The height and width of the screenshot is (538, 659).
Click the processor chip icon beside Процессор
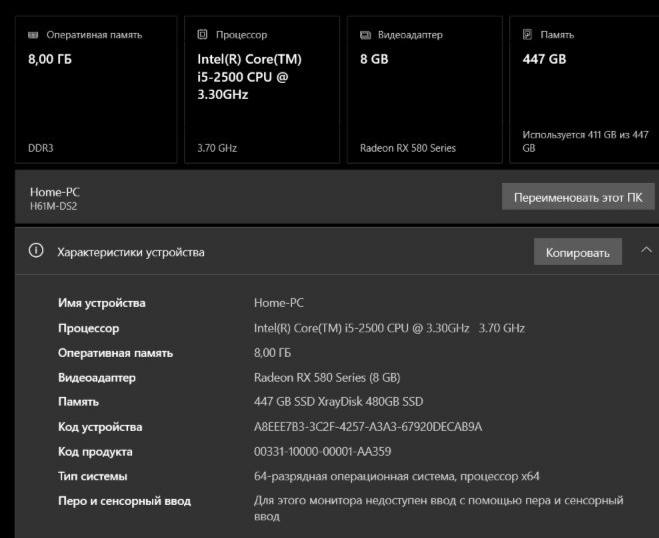point(202,34)
